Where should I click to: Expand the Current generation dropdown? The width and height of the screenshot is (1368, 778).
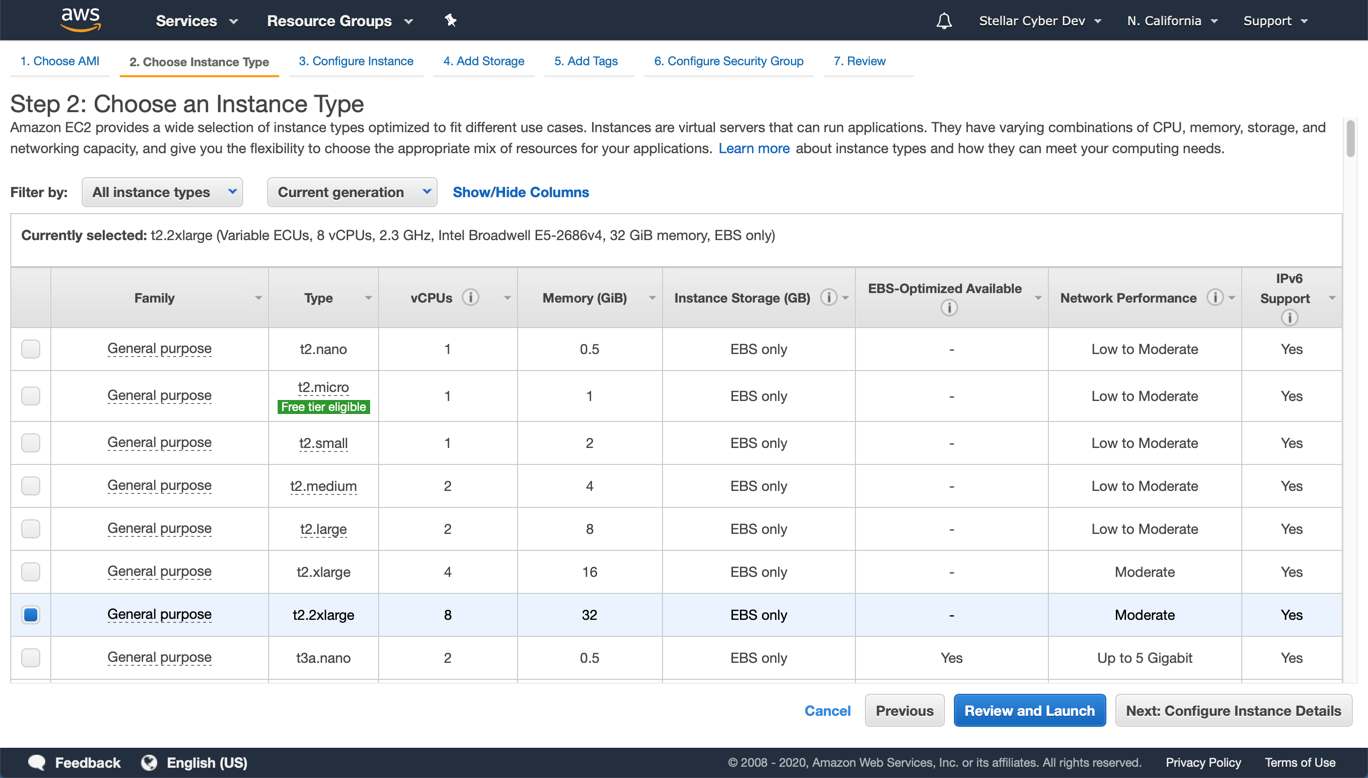pyautogui.click(x=352, y=192)
